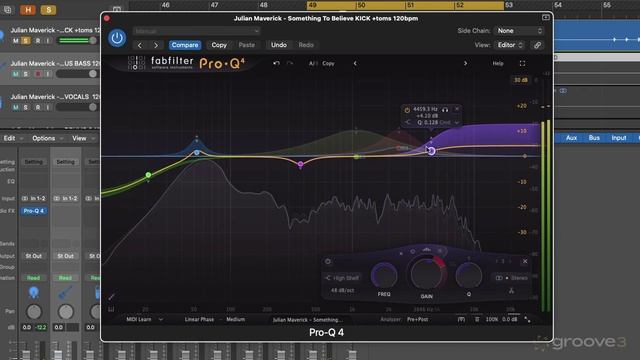This screenshot has height=360, width=640.
Task: Mute the VOCALS track
Action: (16, 107)
